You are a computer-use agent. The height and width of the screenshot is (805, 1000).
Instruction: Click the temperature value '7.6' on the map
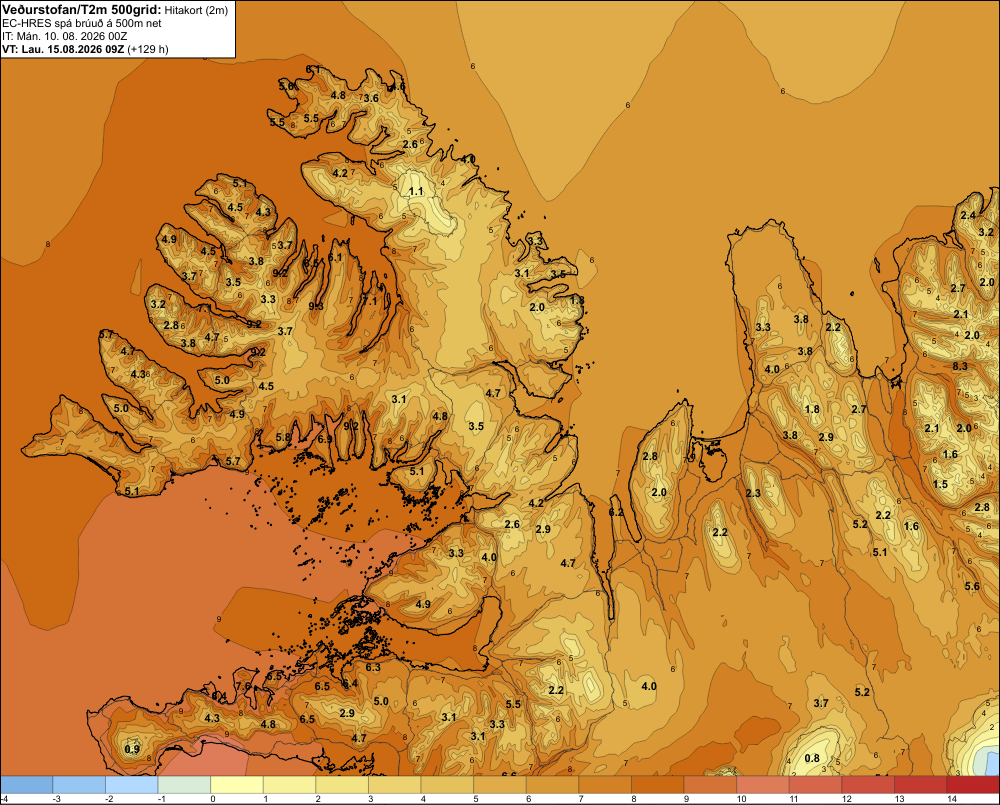[x=244, y=686]
